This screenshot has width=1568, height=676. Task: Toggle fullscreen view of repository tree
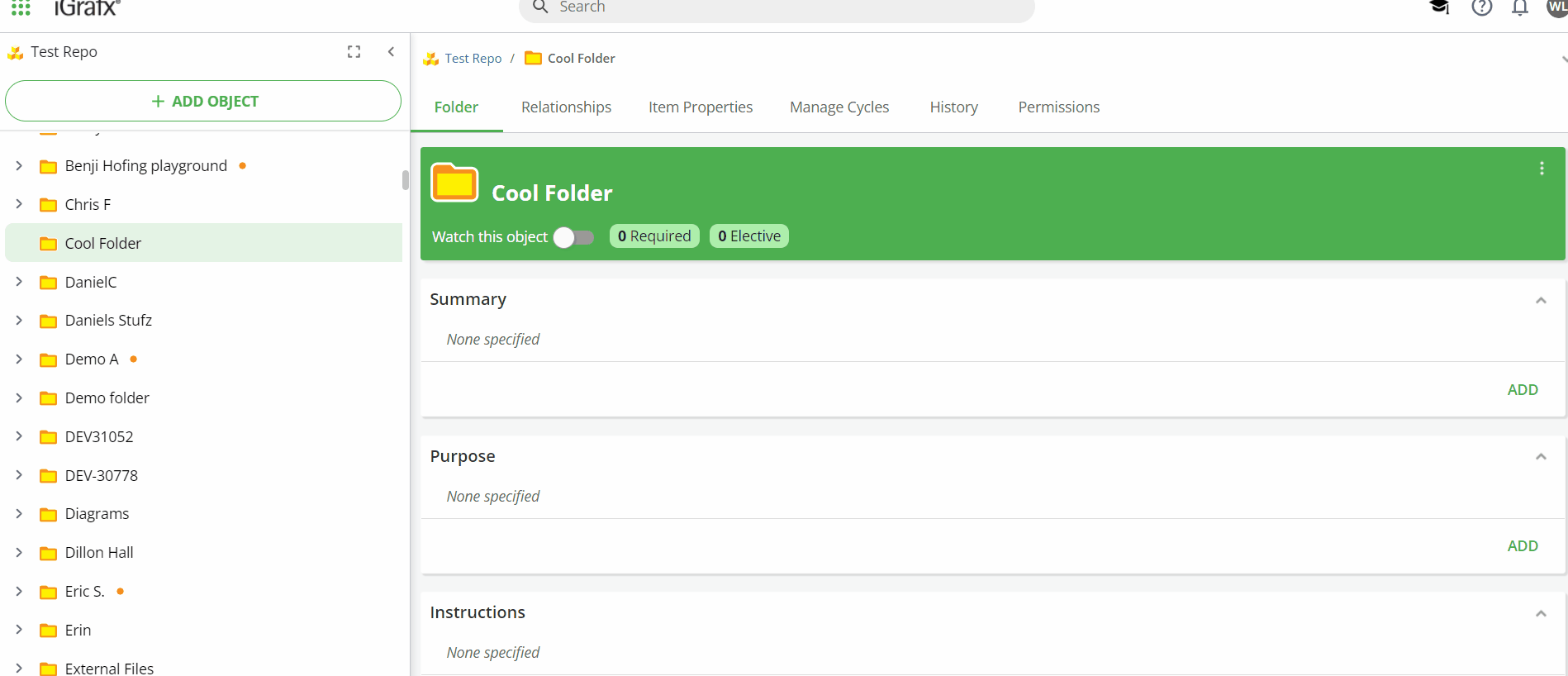point(354,52)
